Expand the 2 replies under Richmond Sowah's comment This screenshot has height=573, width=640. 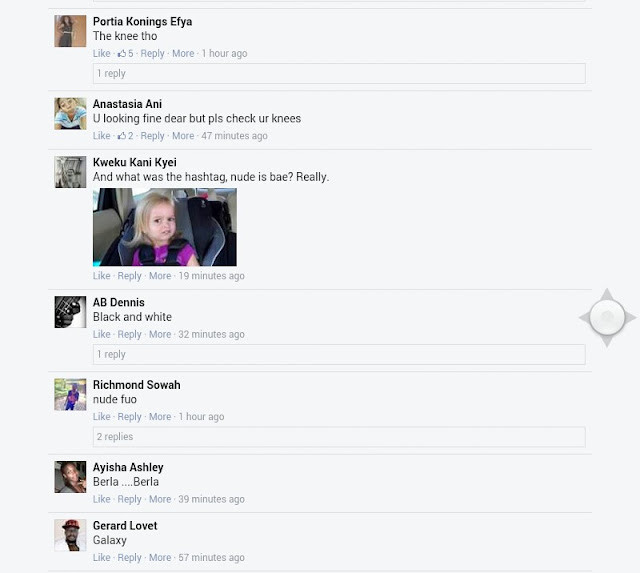[x=339, y=437]
